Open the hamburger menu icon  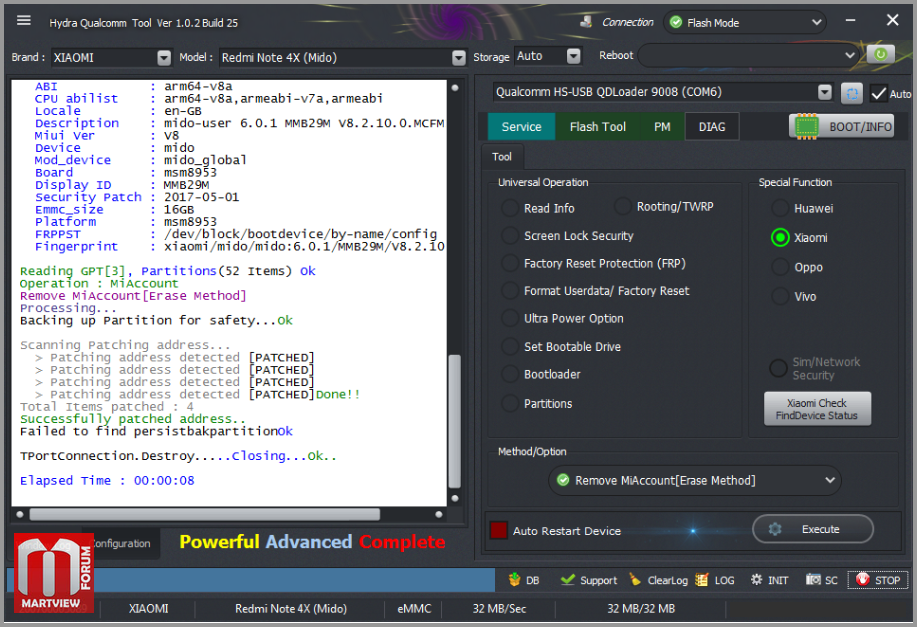(x=23, y=21)
